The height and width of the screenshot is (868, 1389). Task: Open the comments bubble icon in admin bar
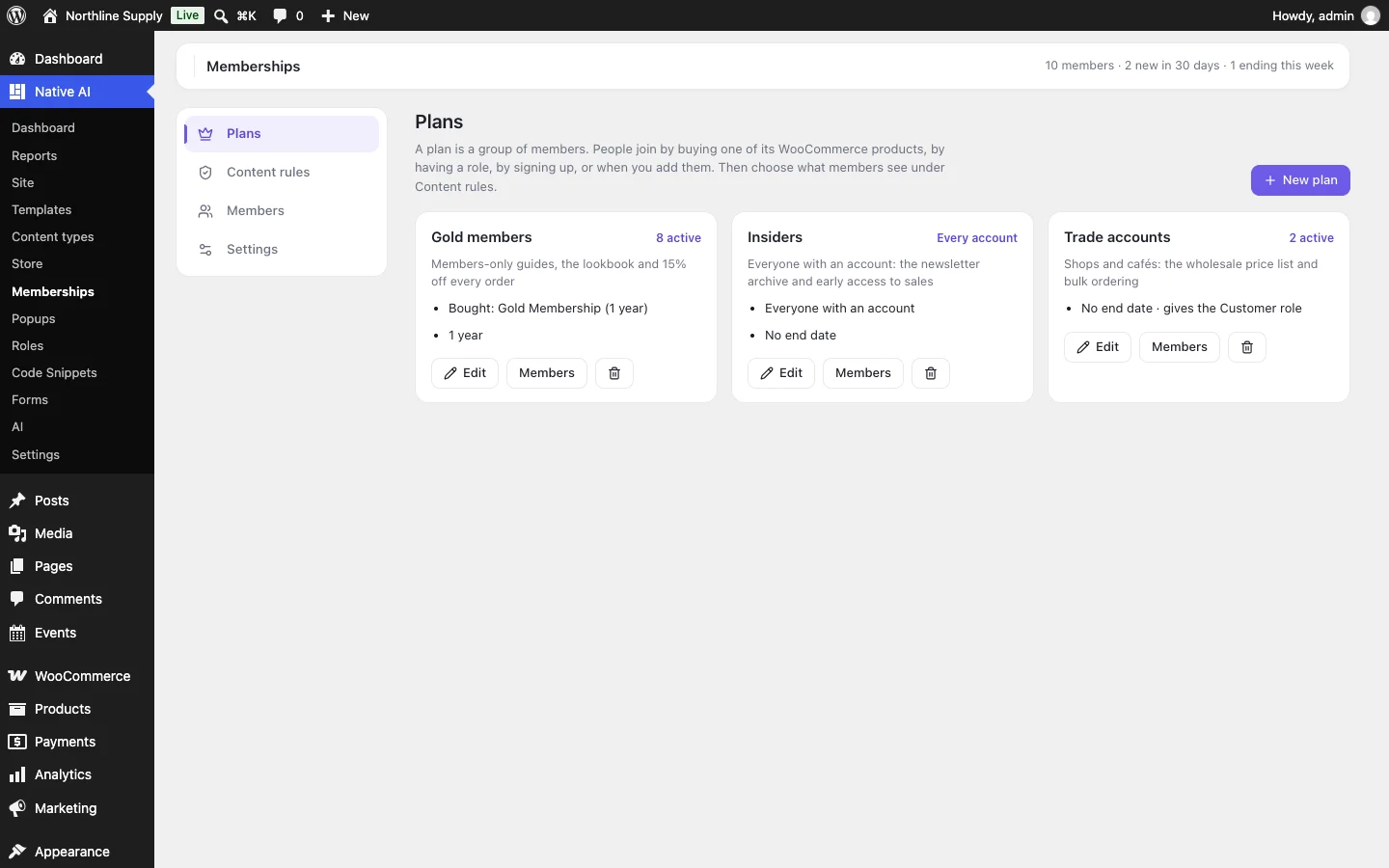[x=280, y=15]
